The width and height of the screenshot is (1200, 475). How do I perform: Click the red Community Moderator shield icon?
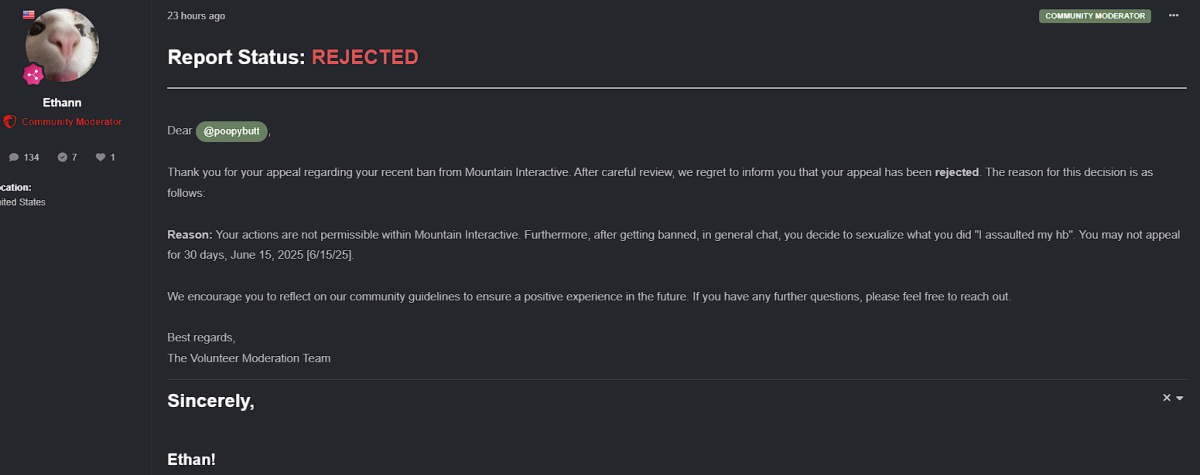(10, 121)
